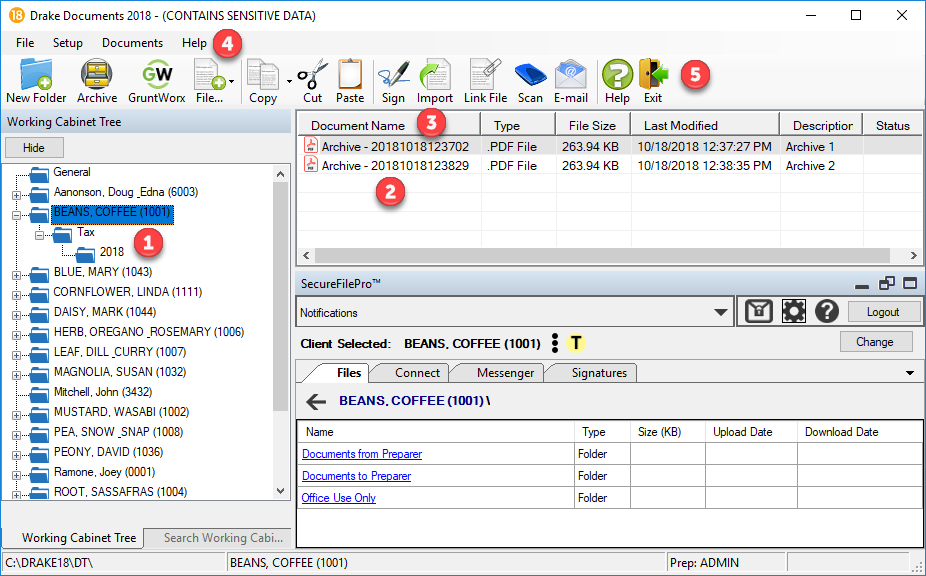Click the Change client button
926x576 pixels.
(875, 341)
